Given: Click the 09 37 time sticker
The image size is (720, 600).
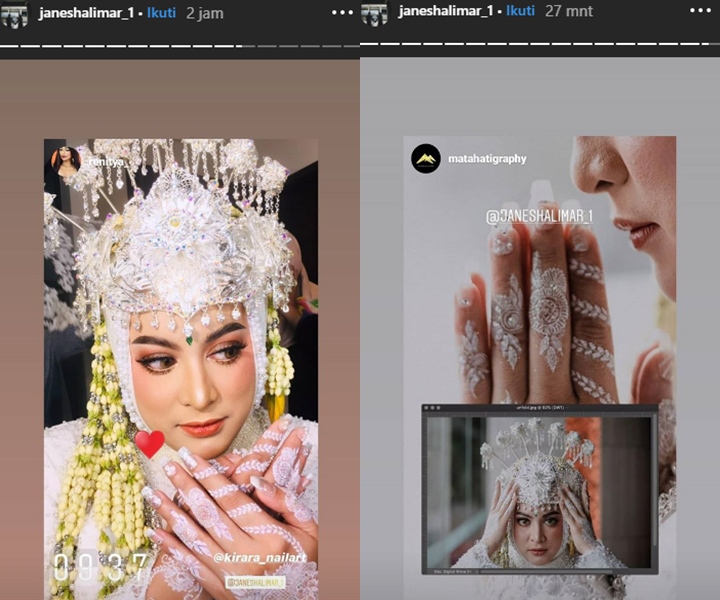Looking at the screenshot, I should click(x=101, y=567).
